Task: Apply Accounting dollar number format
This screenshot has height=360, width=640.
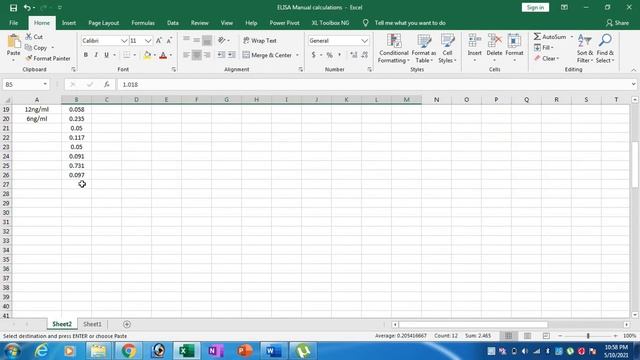Action: (x=313, y=55)
